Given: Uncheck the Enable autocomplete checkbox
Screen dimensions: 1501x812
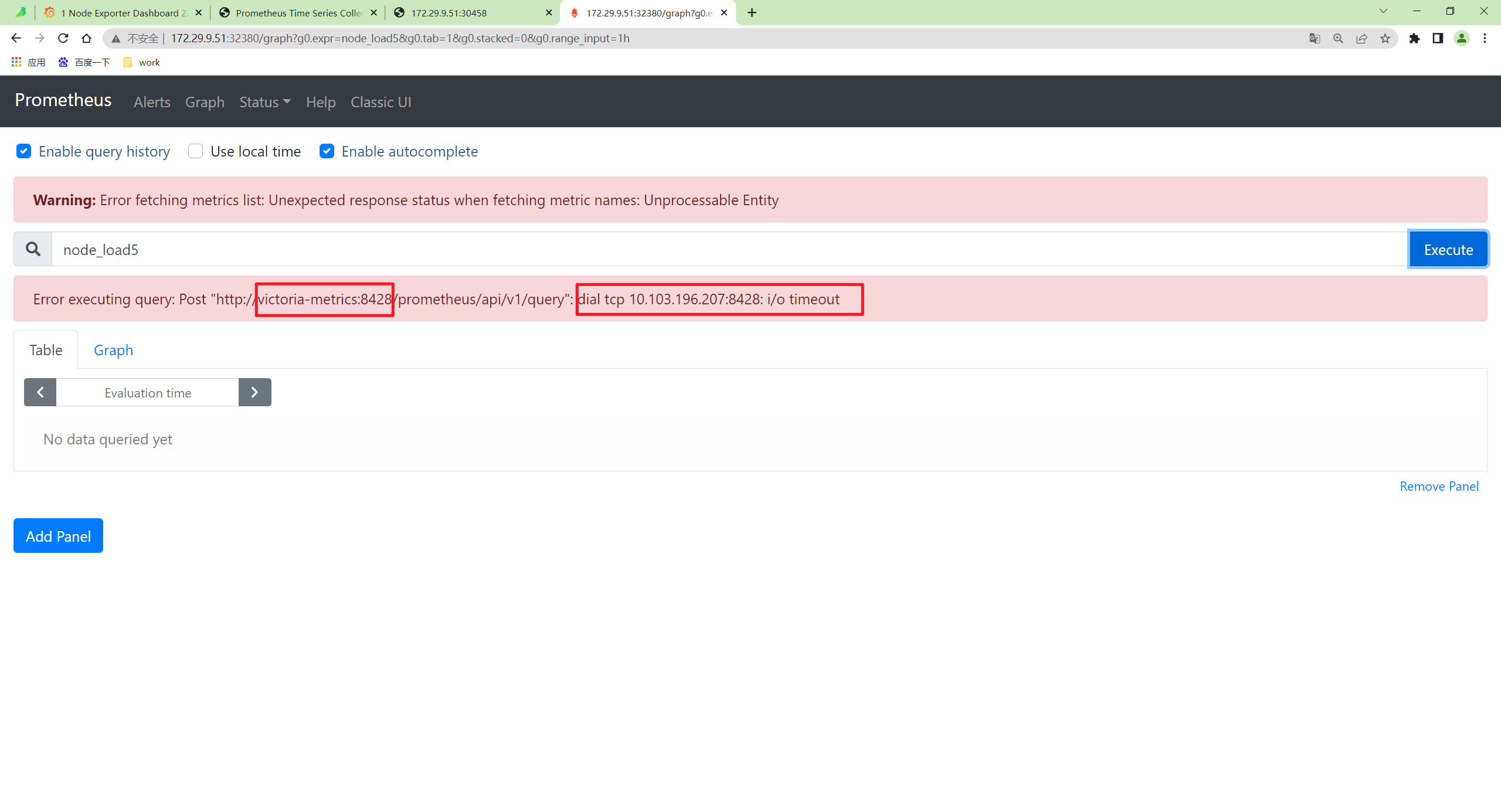Looking at the screenshot, I should (x=327, y=151).
